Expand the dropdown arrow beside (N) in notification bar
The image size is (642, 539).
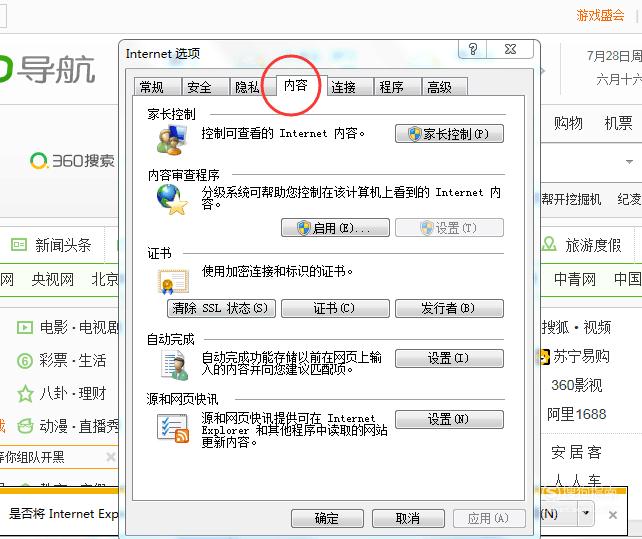pos(586,513)
